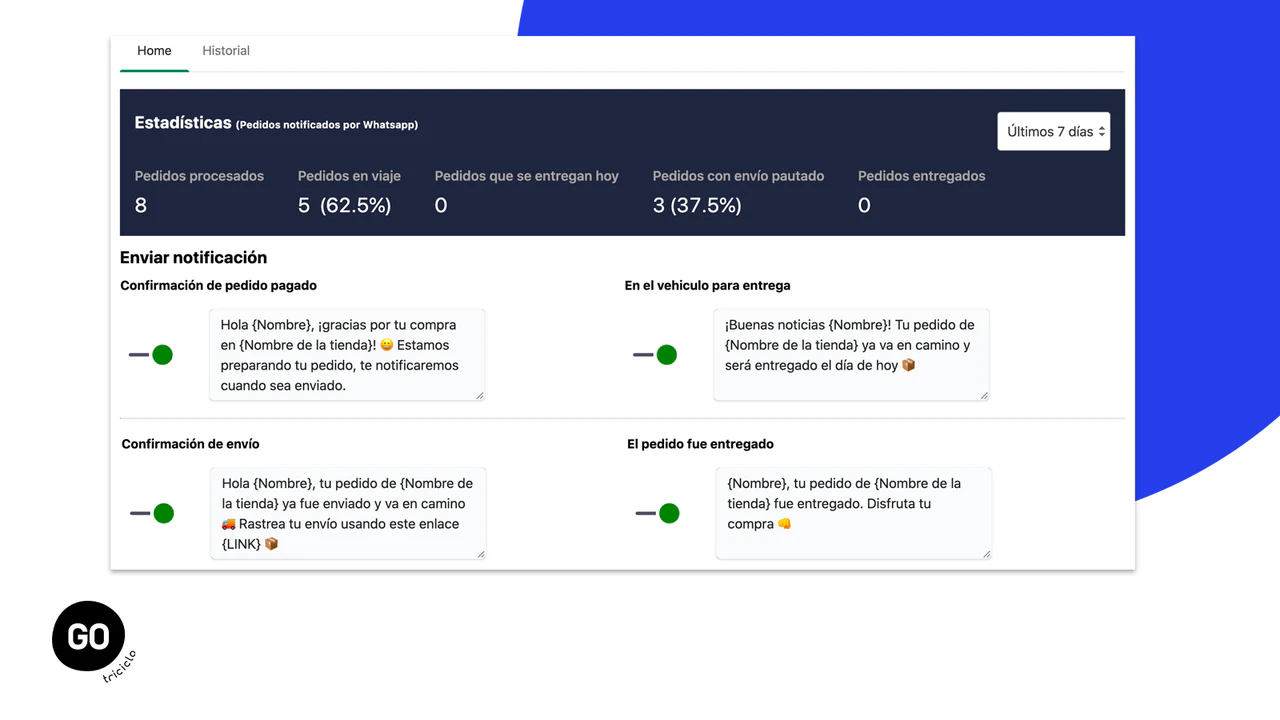Viewport: 1280px width, 720px height.
Task: Click resize handle of En el vehiculo textarea
Action: click(984, 396)
